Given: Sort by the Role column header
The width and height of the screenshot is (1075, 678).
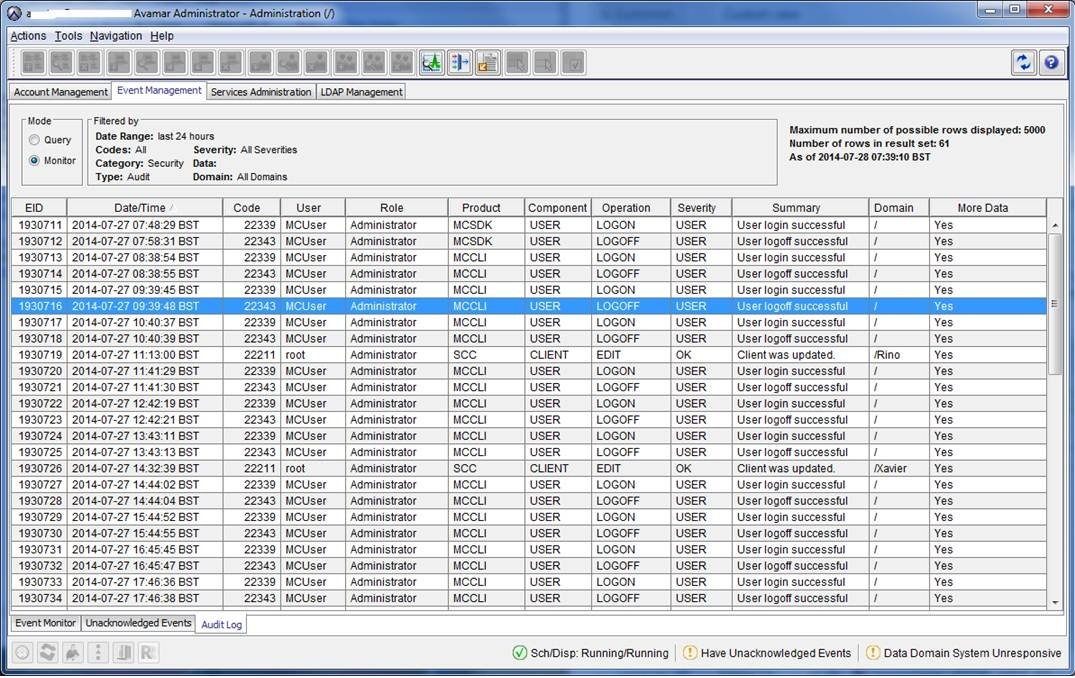Looking at the screenshot, I should [397, 208].
